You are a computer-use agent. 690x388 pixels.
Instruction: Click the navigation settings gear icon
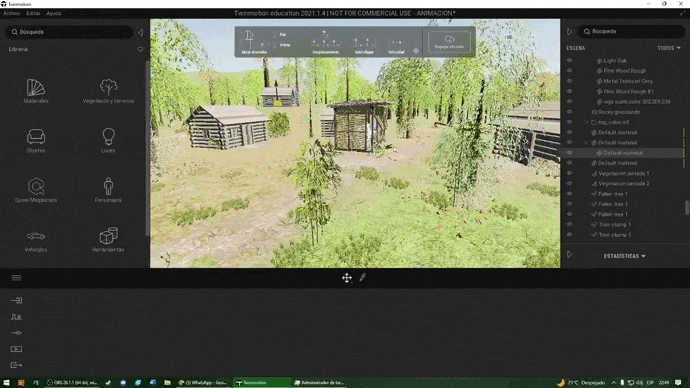416,51
